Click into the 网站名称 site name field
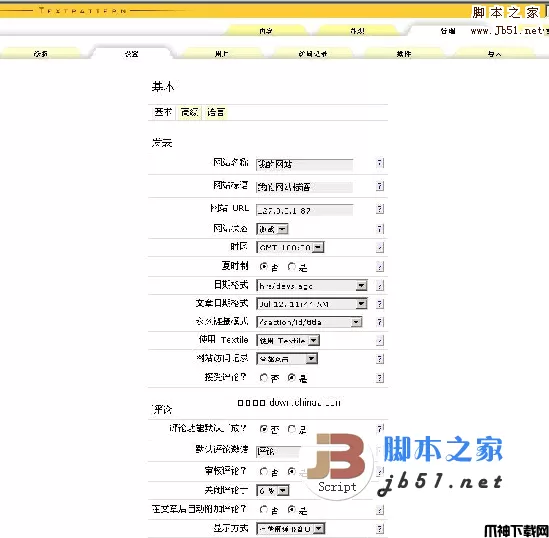Viewport: 549px width, 538px height. pos(304,164)
